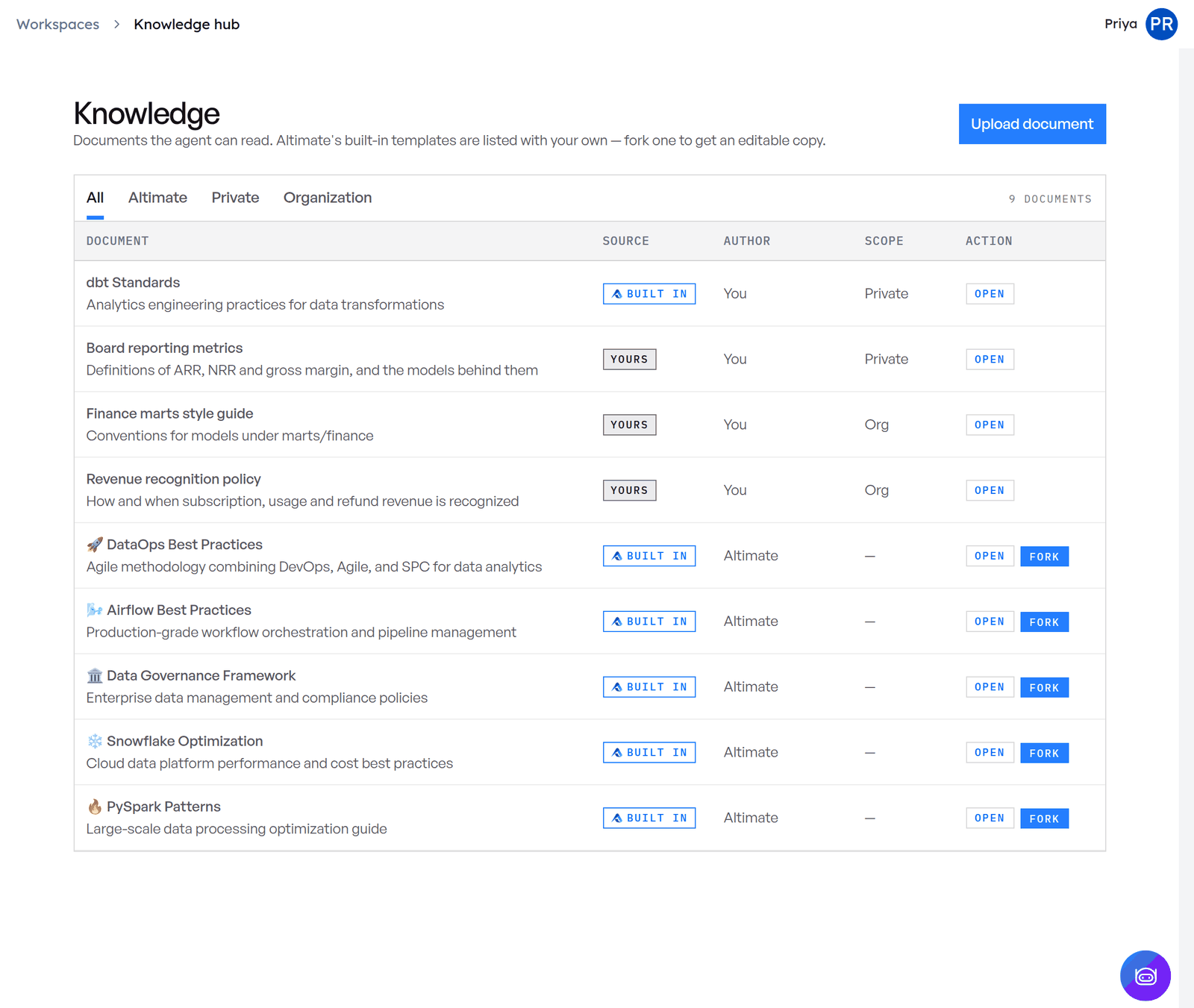Fork the Data Governance Framework template
1194x1008 pixels.
1044,688
